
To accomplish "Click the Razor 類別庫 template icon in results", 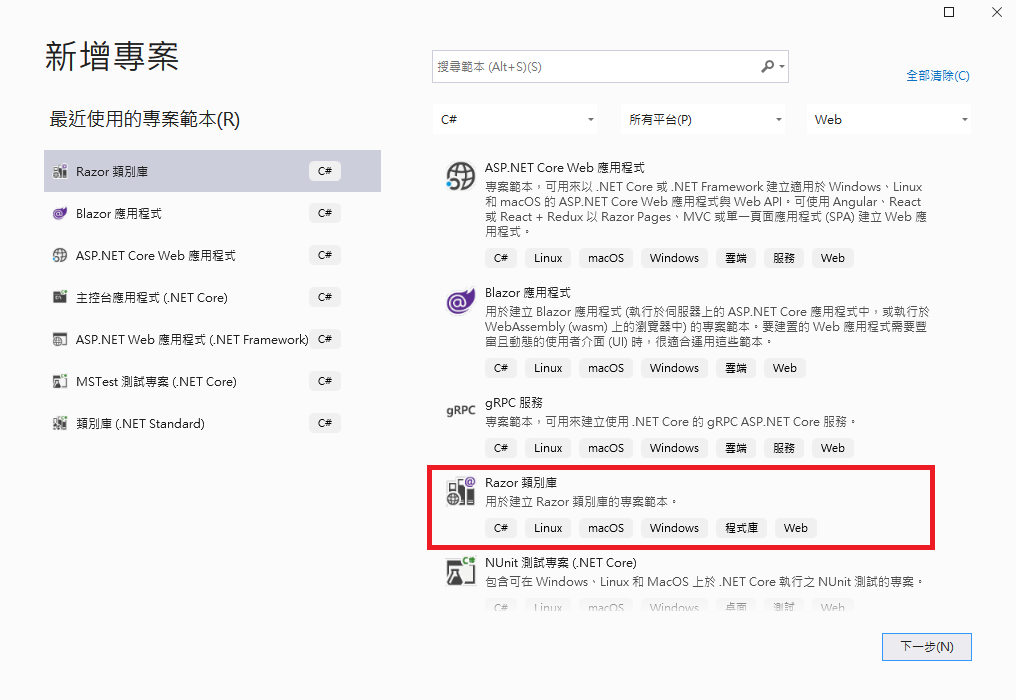I will point(461,491).
